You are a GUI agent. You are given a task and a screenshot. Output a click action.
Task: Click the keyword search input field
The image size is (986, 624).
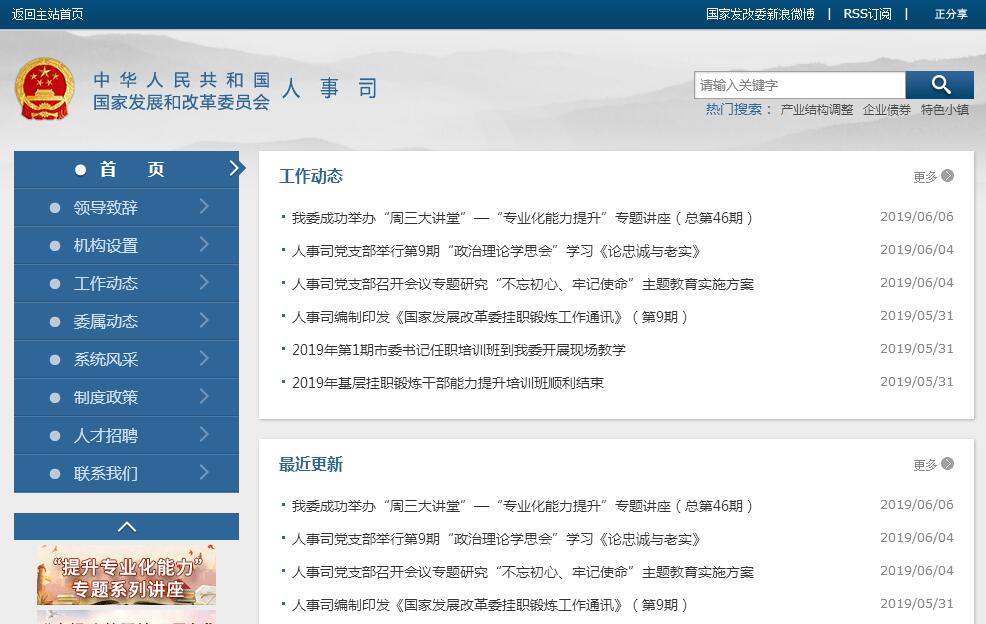coord(799,85)
